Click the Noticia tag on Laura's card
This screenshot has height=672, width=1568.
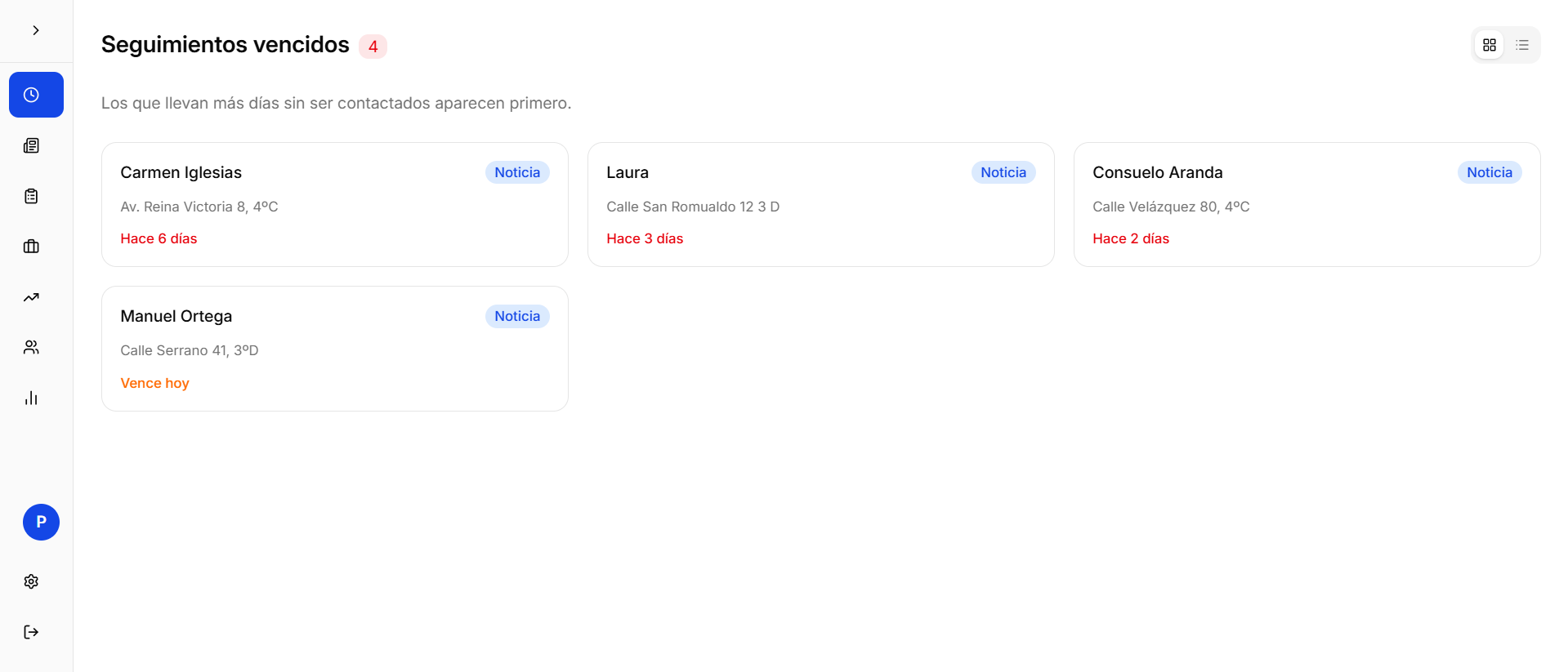click(x=1003, y=172)
